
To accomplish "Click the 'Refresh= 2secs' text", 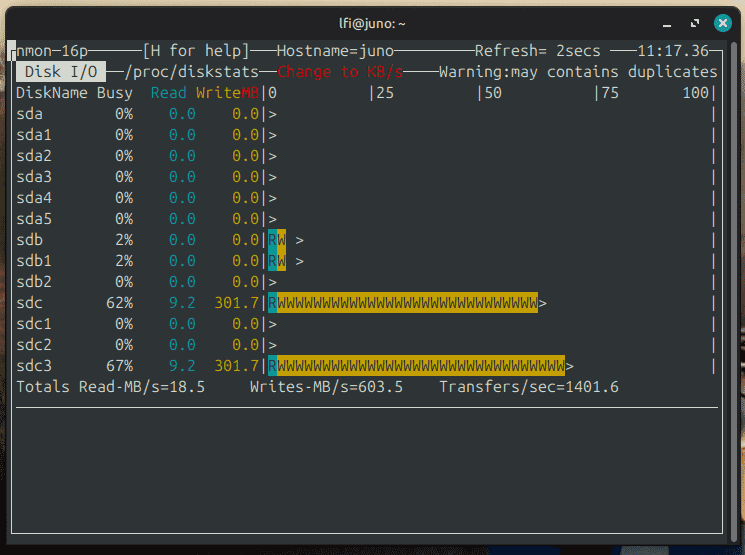I will point(537,51).
